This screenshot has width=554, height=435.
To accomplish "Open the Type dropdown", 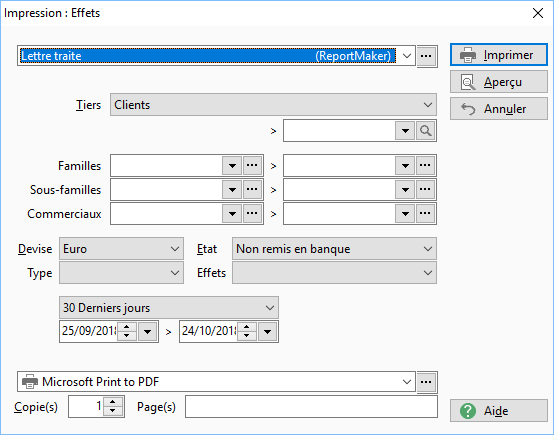I will click(x=121, y=272).
